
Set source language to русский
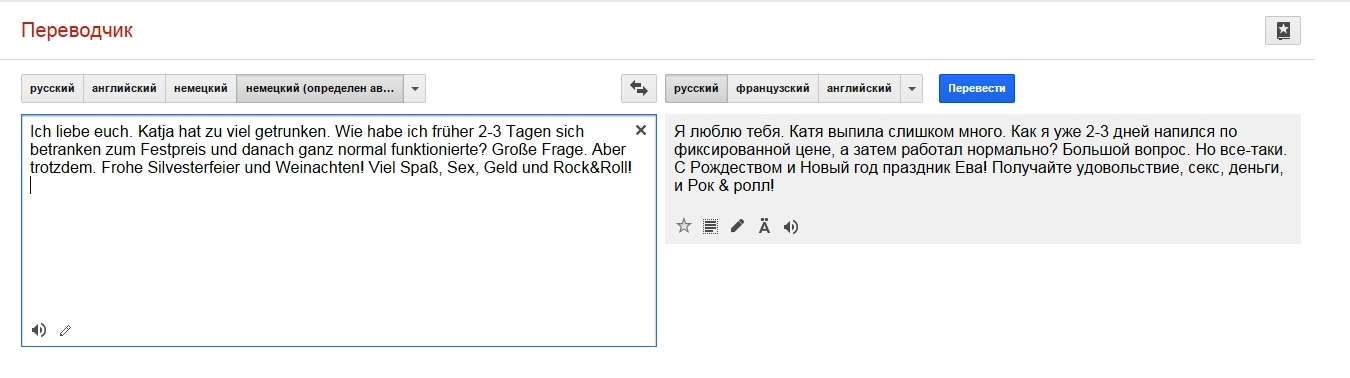point(52,88)
